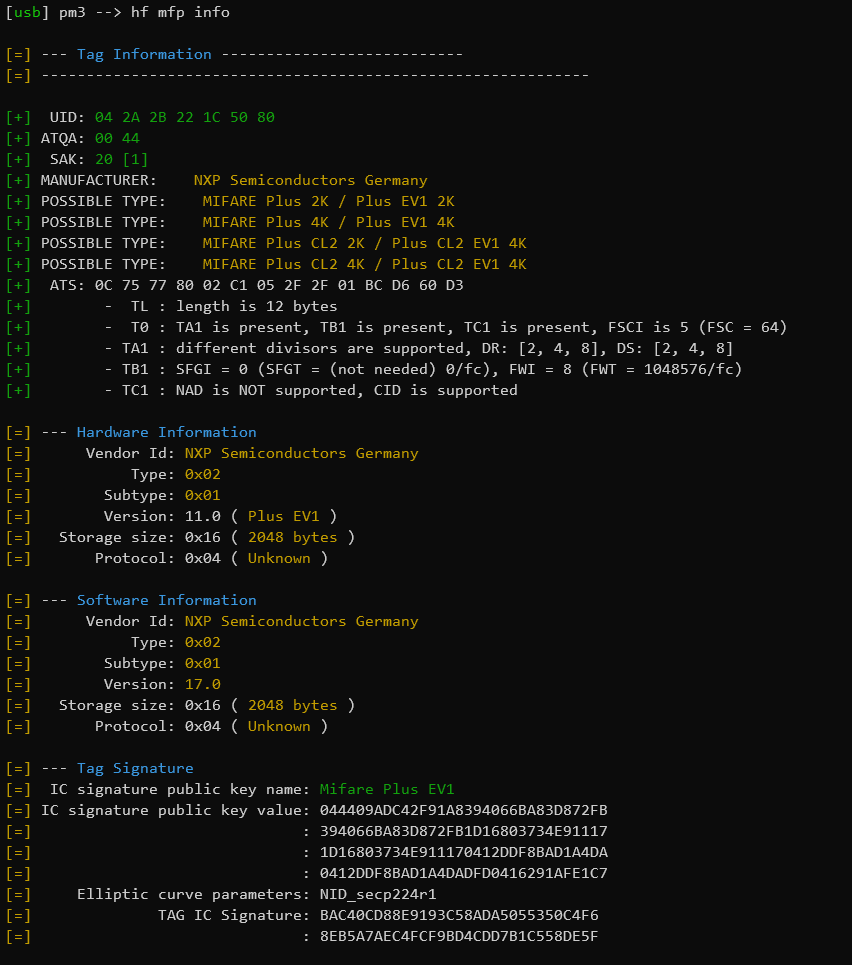
Task: Click the SAK value 20 [1]
Action: [121, 159]
